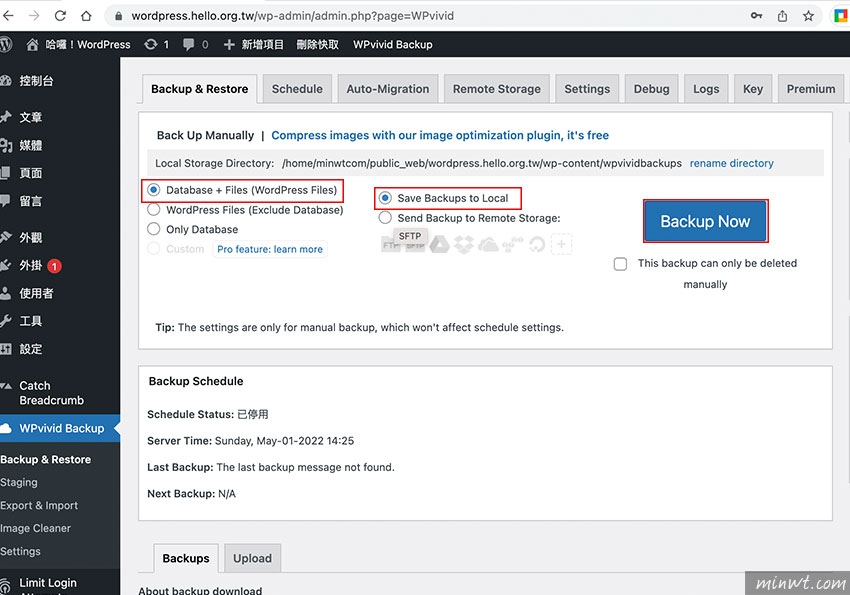The height and width of the screenshot is (595, 850).
Task: Open 頁面 pages in sidebar
Action: pyautogui.click(x=30, y=173)
